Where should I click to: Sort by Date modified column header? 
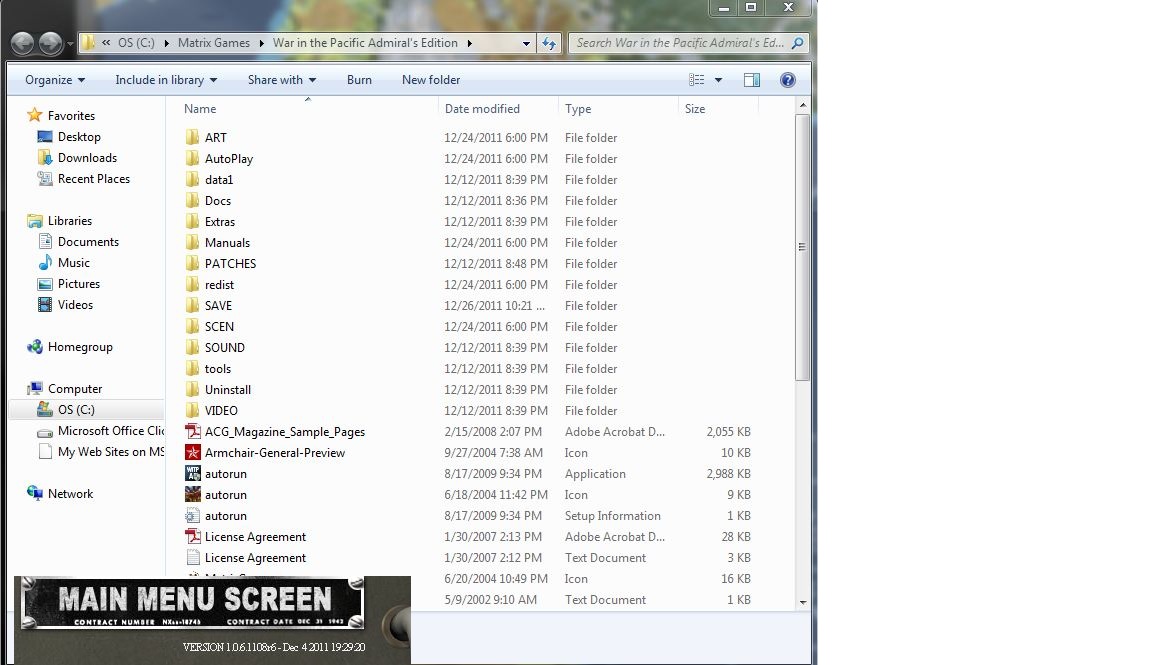tap(482, 109)
